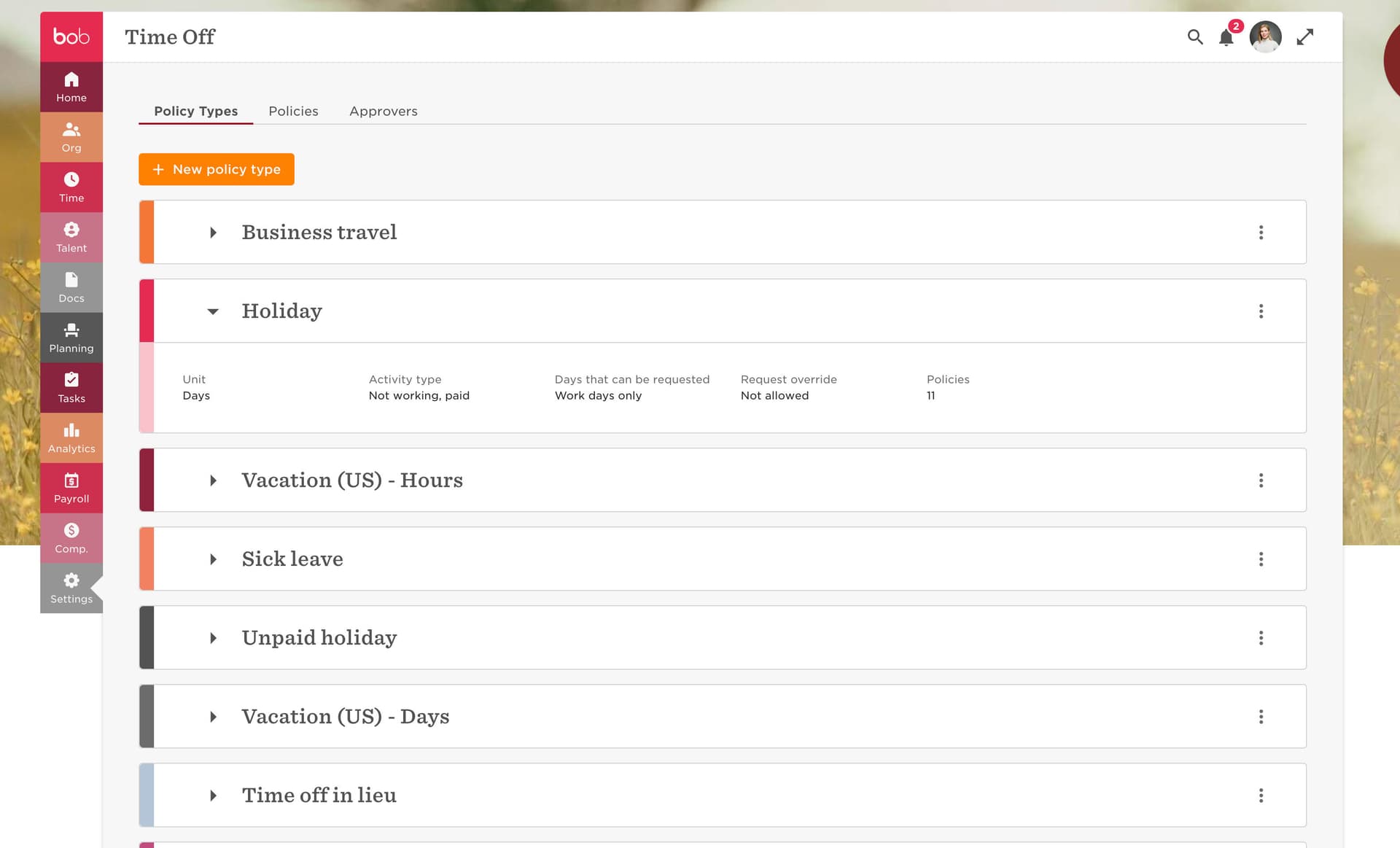Expand Vacation (US) - Hours row
The image size is (1400, 848).
[x=213, y=481]
